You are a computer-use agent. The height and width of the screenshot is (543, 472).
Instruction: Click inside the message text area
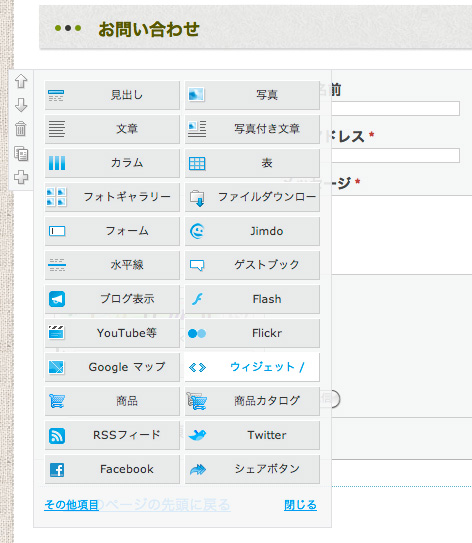click(402, 235)
